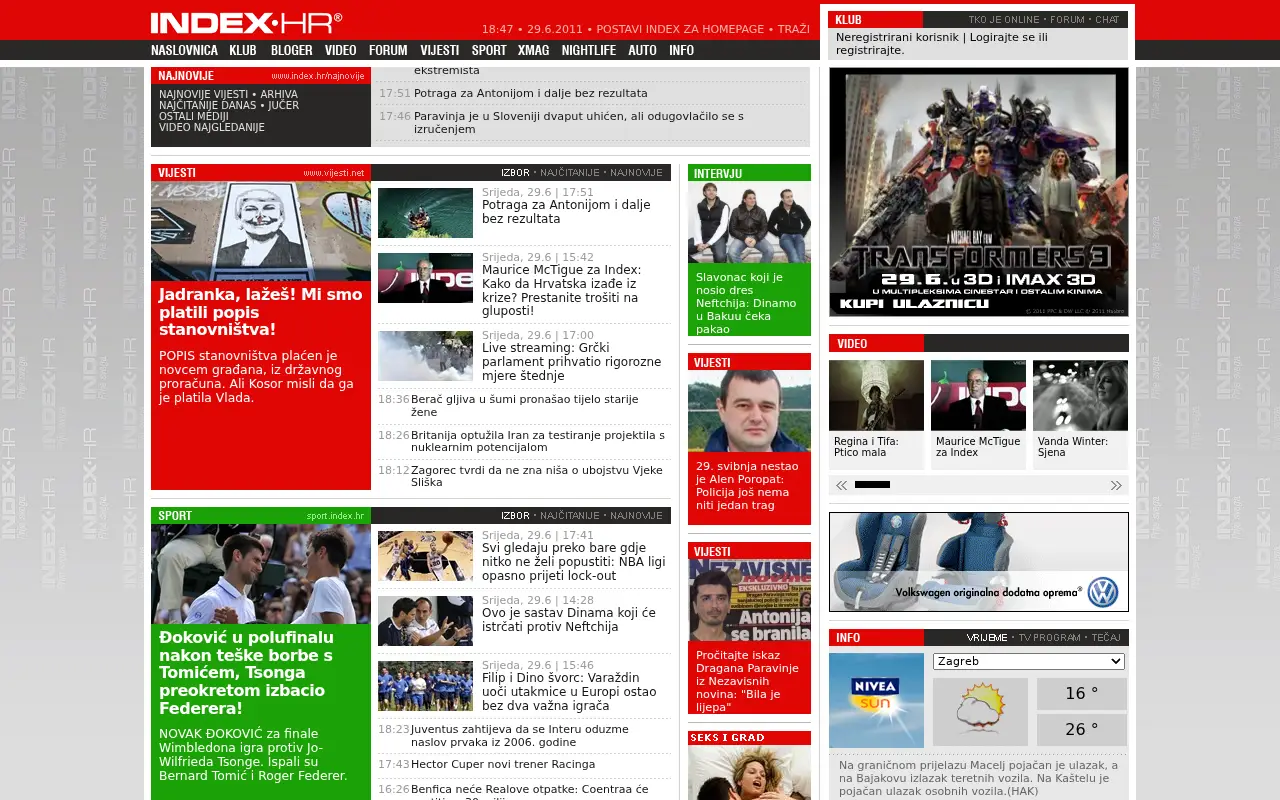The width and height of the screenshot is (1280, 800).
Task: Select NAJČITANIJE tab in Vijesti section
Action: pos(570,173)
